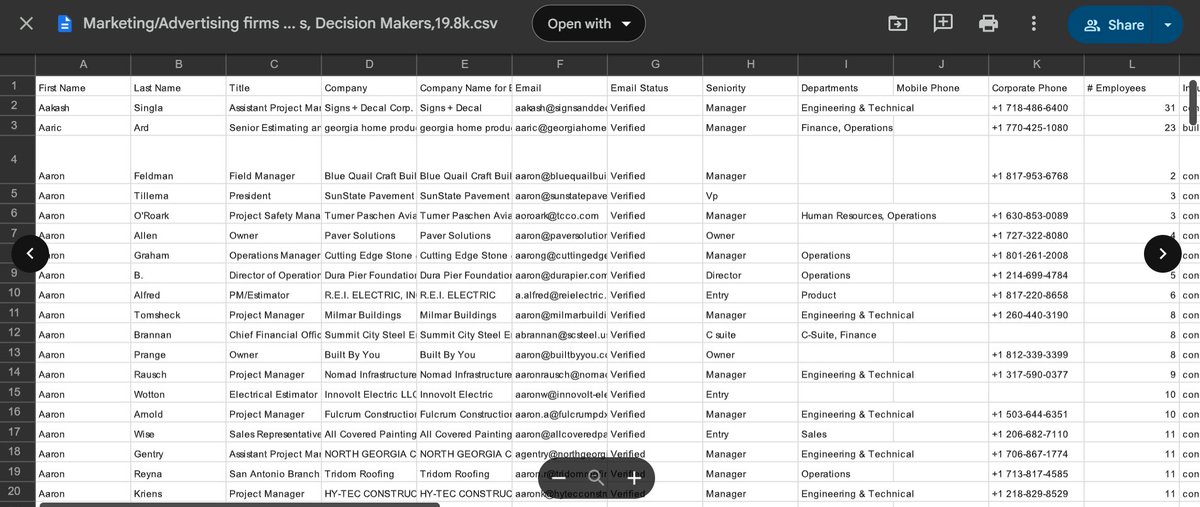Select the 'Singla' last name cell
The width and height of the screenshot is (1200, 507).
point(178,108)
